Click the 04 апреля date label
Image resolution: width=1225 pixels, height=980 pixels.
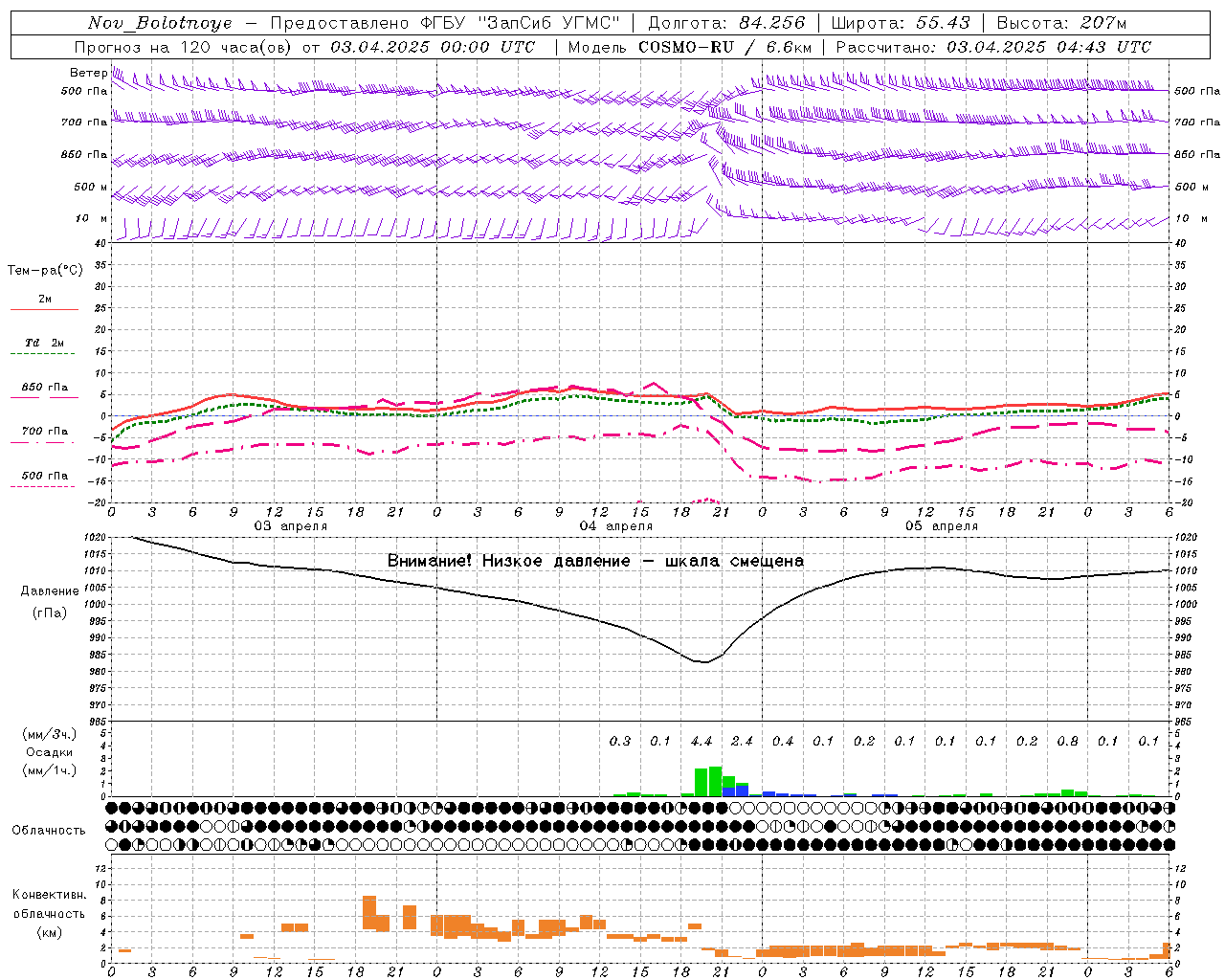pyautogui.click(x=615, y=526)
